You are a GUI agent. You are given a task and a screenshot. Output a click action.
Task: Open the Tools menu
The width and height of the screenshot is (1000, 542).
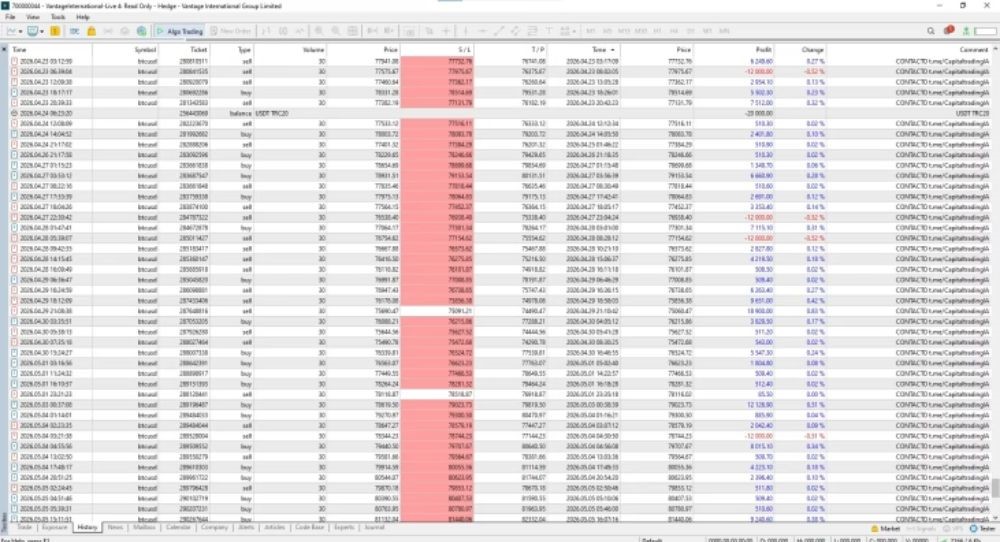click(x=58, y=17)
